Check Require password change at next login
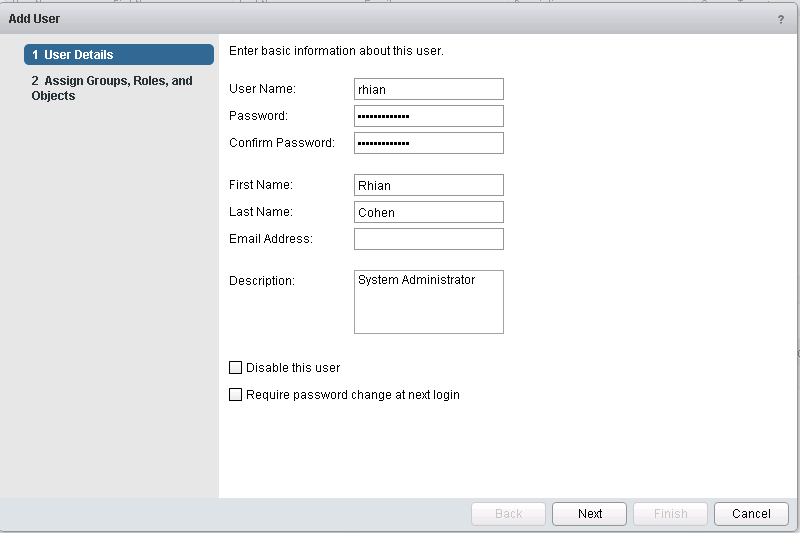Viewport: 800px width, 533px height. click(x=235, y=394)
